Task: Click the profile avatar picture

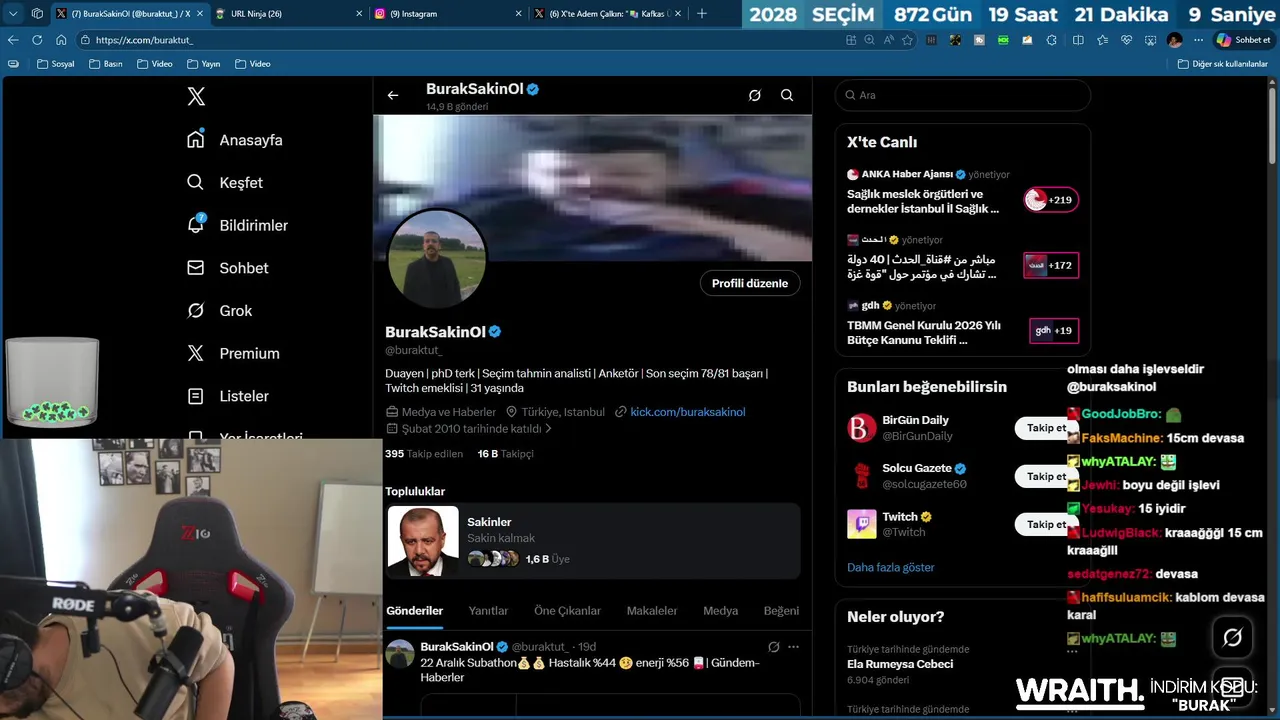Action: click(437, 259)
